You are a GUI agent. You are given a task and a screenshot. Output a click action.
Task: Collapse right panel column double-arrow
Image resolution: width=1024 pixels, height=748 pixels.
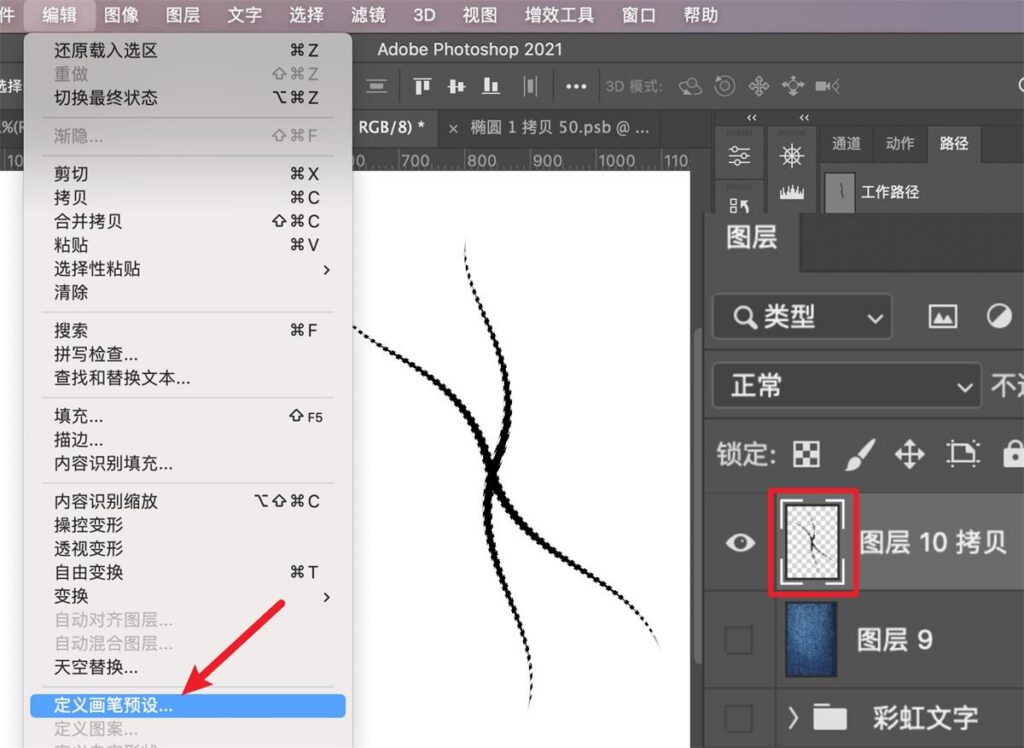click(x=804, y=118)
